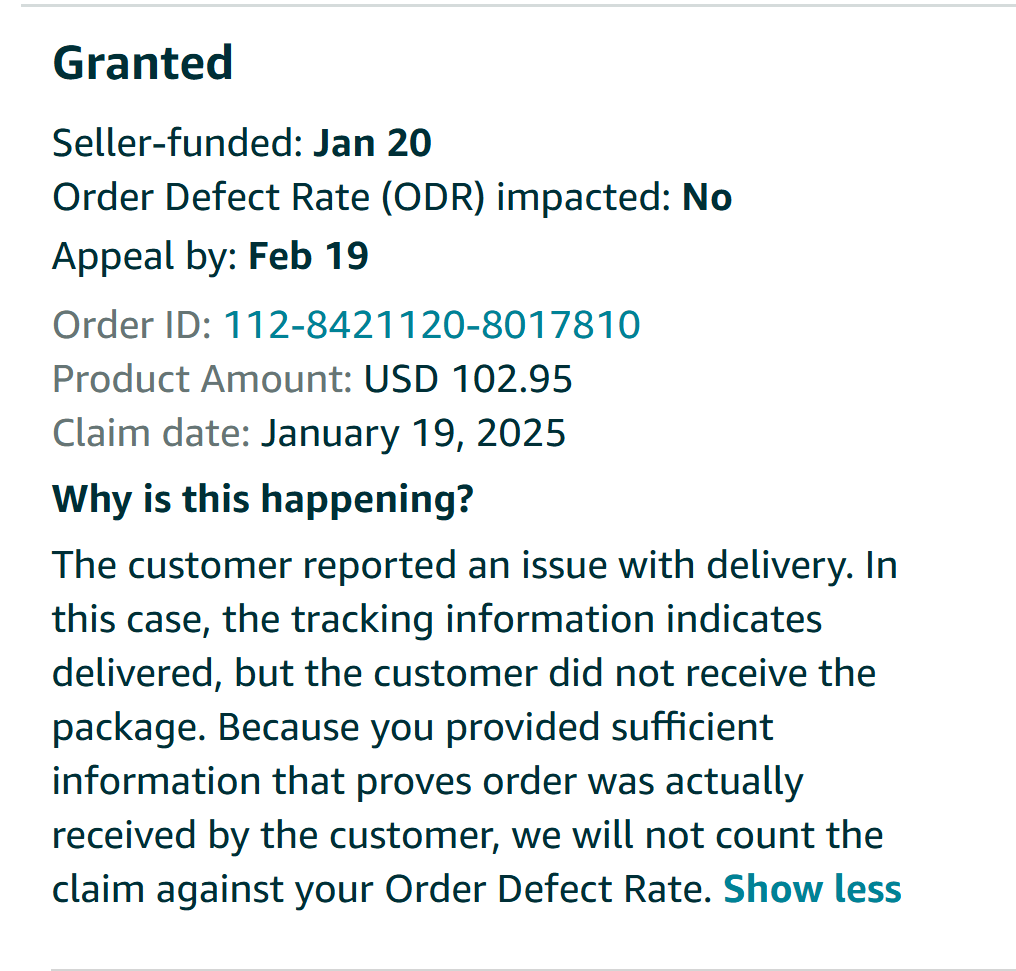
Task: Click the gray Order ID label
Action: point(132,325)
